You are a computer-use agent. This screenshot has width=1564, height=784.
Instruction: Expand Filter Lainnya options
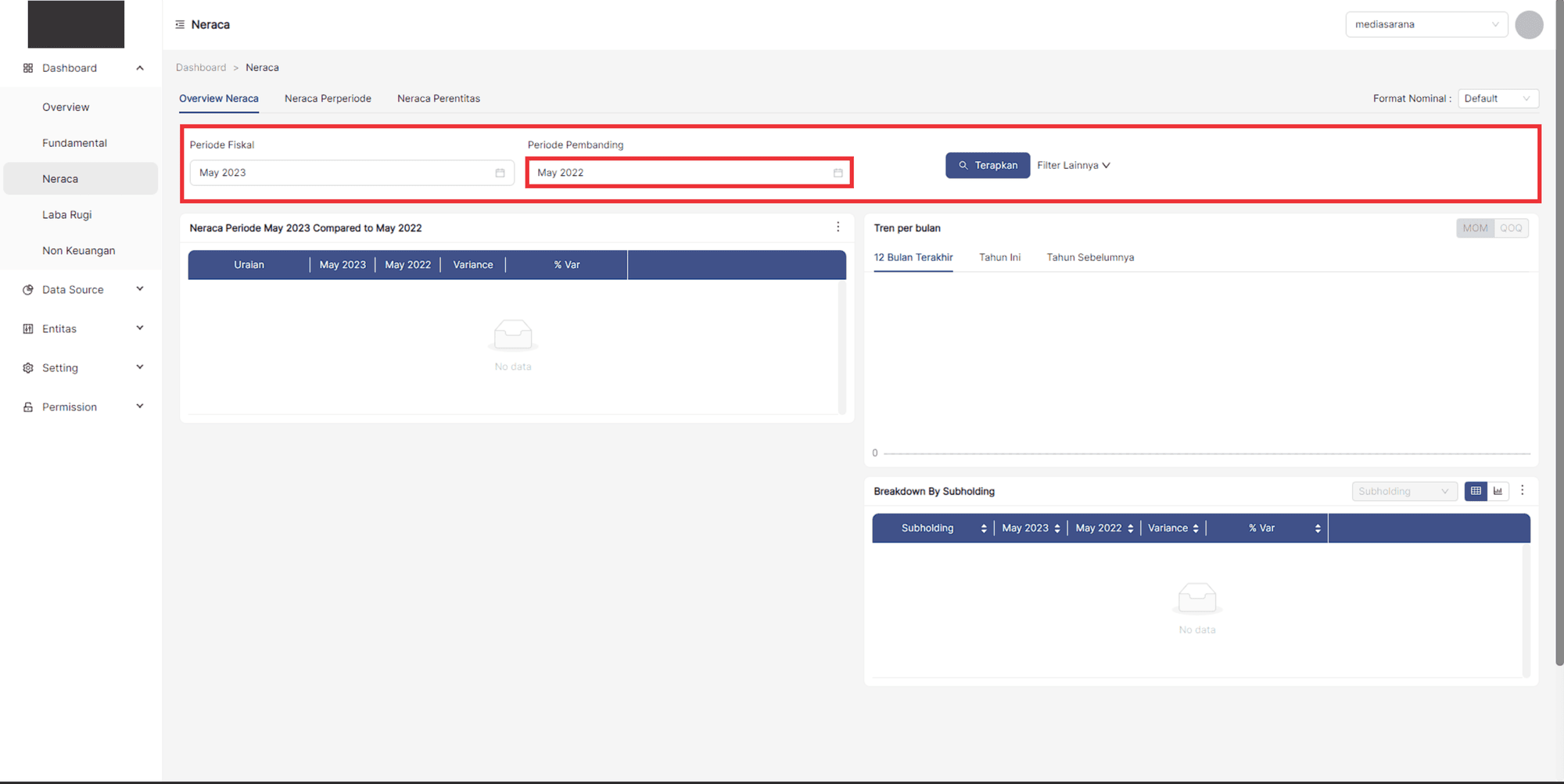[x=1073, y=166]
